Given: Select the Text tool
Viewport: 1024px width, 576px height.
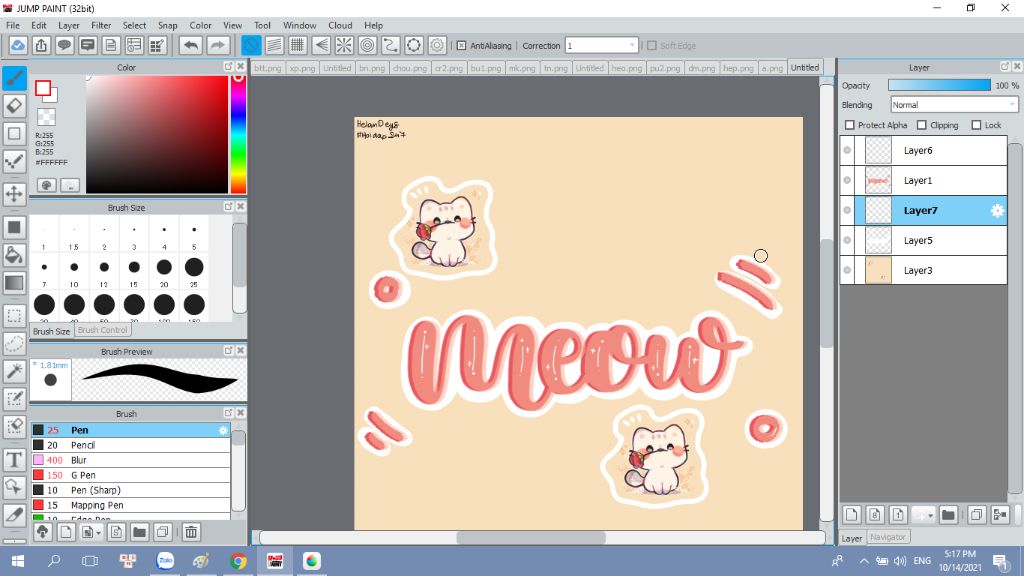Looking at the screenshot, I should 14,460.
